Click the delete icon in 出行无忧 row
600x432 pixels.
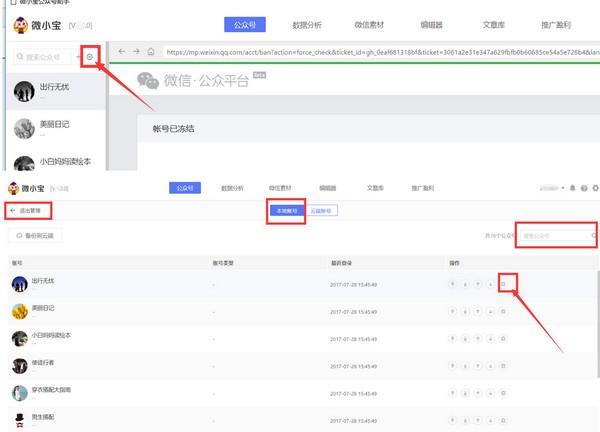504,284
